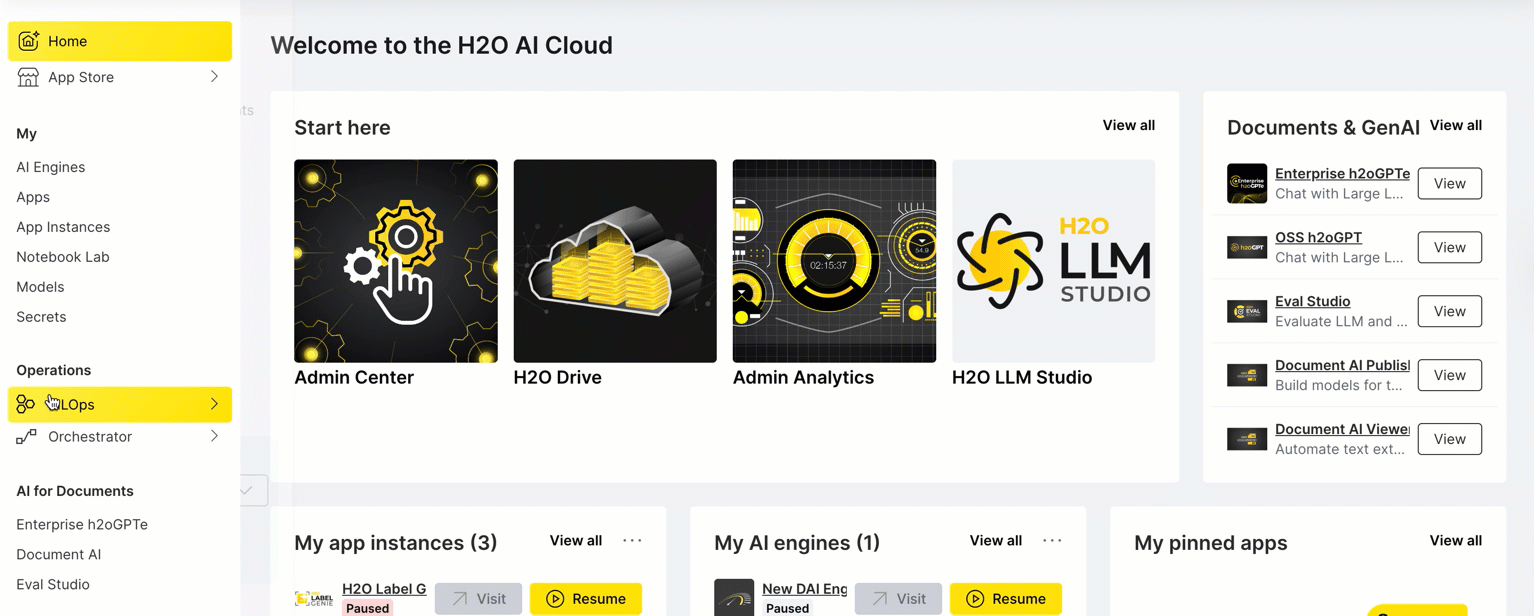Open the Document AI Publisher title link
This screenshot has width=1534, height=616.
(1342, 365)
